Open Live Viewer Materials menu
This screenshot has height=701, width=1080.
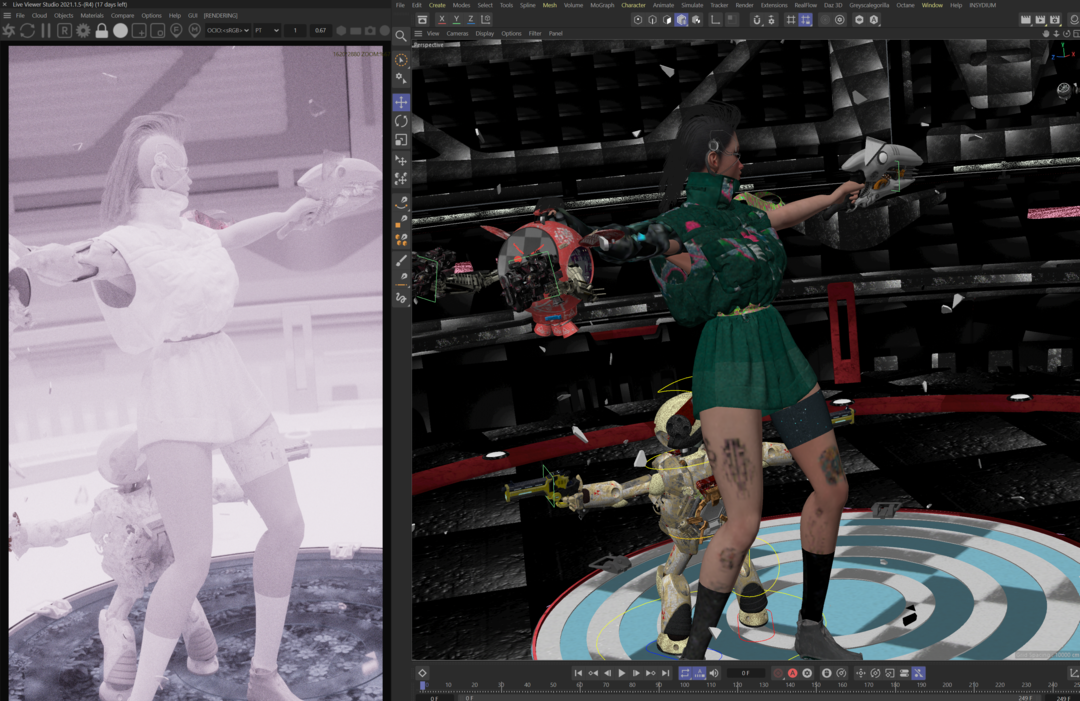click(92, 15)
